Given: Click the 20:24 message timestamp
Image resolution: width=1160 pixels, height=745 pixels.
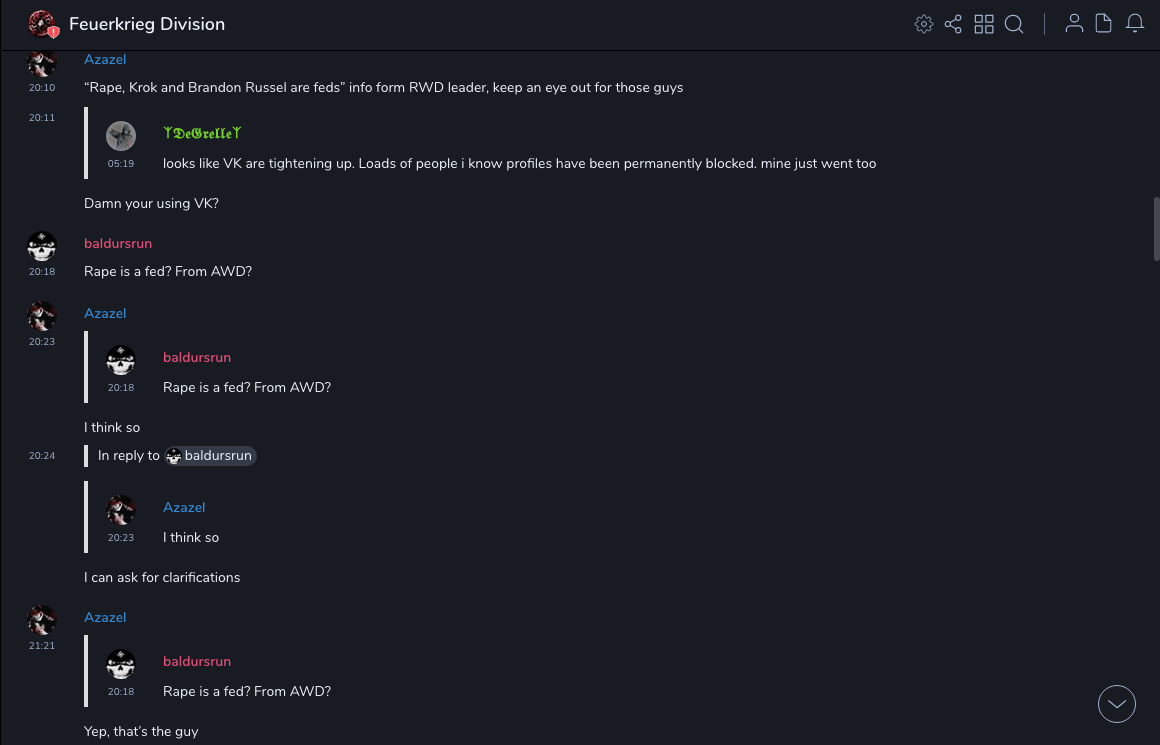Looking at the screenshot, I should coord(42,456).
